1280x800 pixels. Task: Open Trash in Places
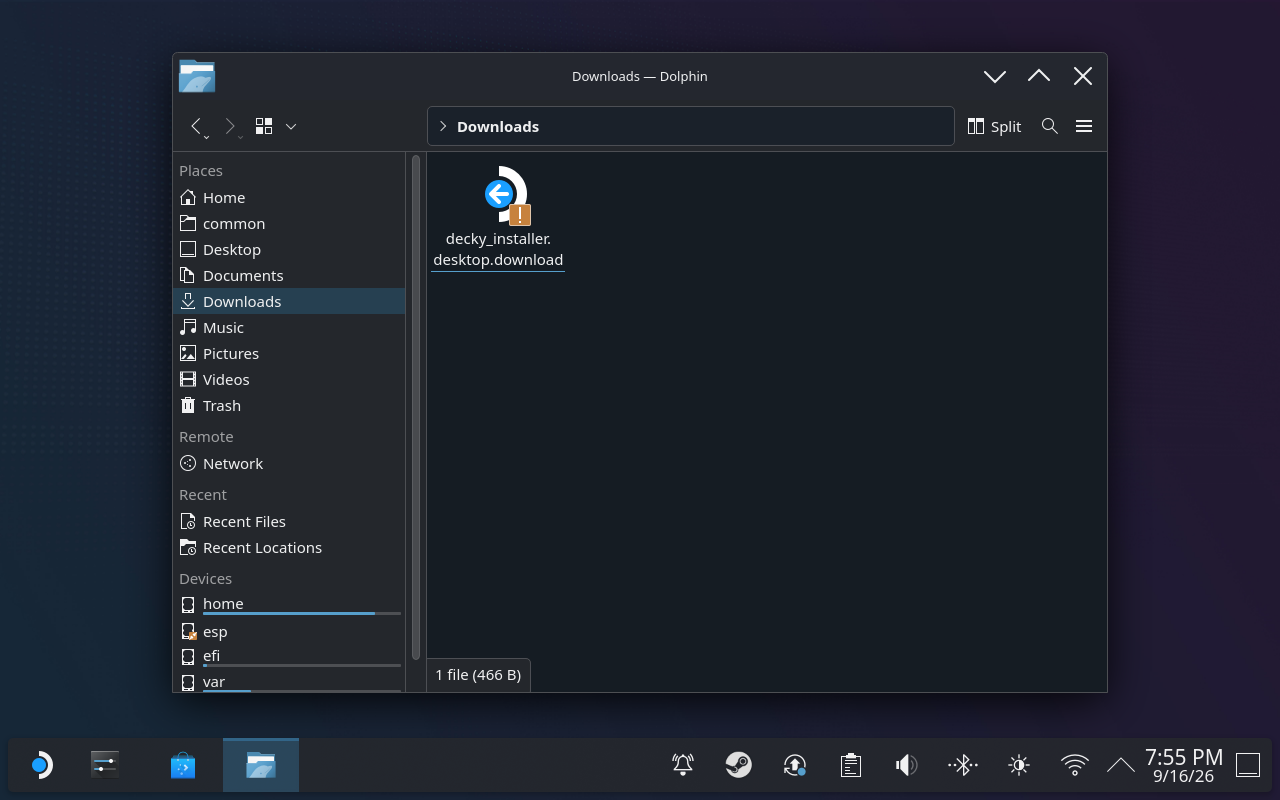[289, 406]
